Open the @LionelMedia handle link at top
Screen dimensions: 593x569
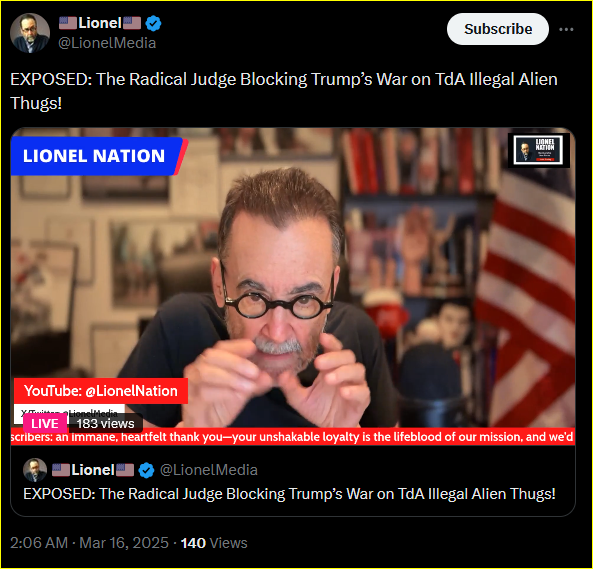click(x=107, y=43)
